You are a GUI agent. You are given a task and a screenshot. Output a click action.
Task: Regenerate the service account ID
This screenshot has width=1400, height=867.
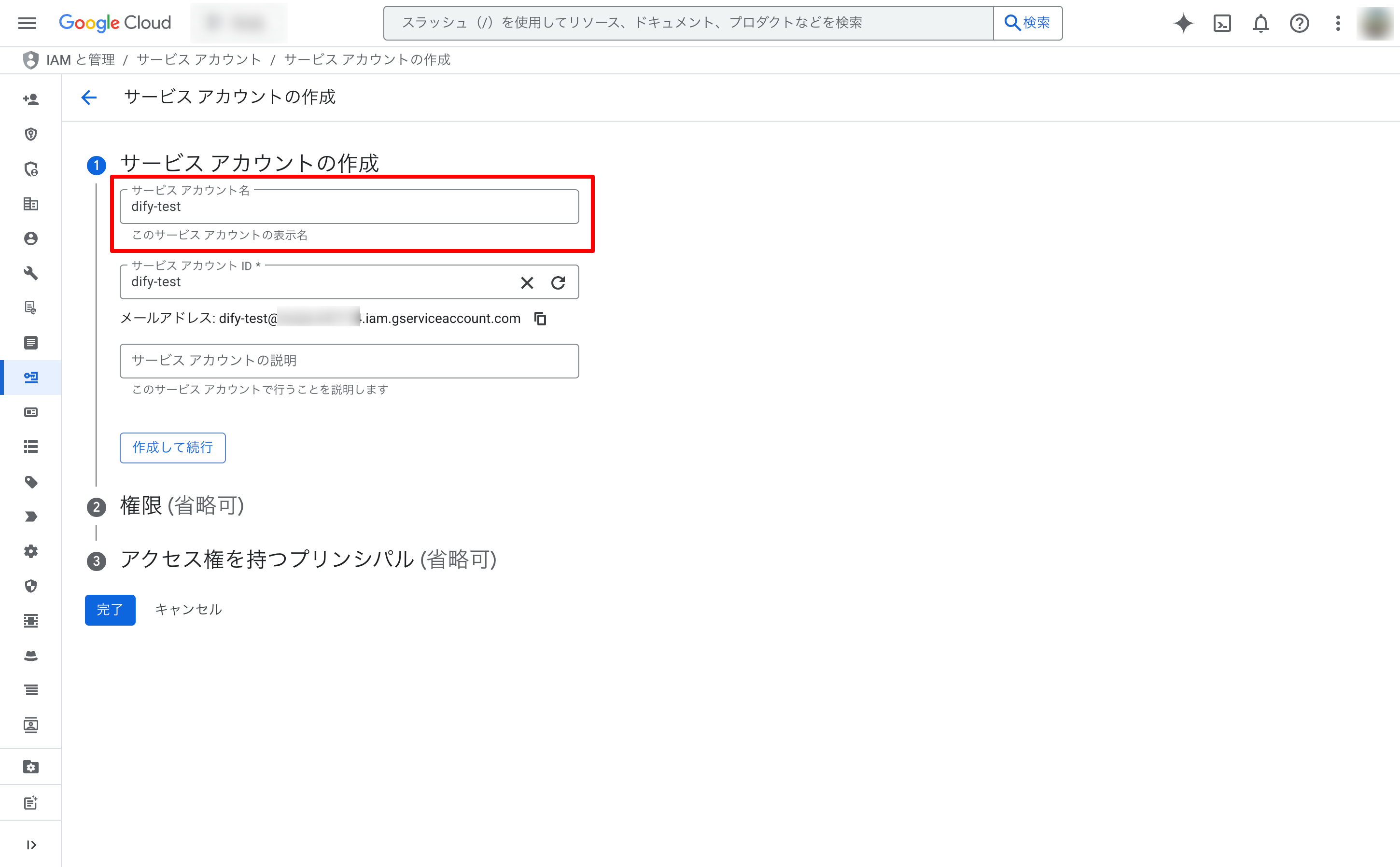559,282
